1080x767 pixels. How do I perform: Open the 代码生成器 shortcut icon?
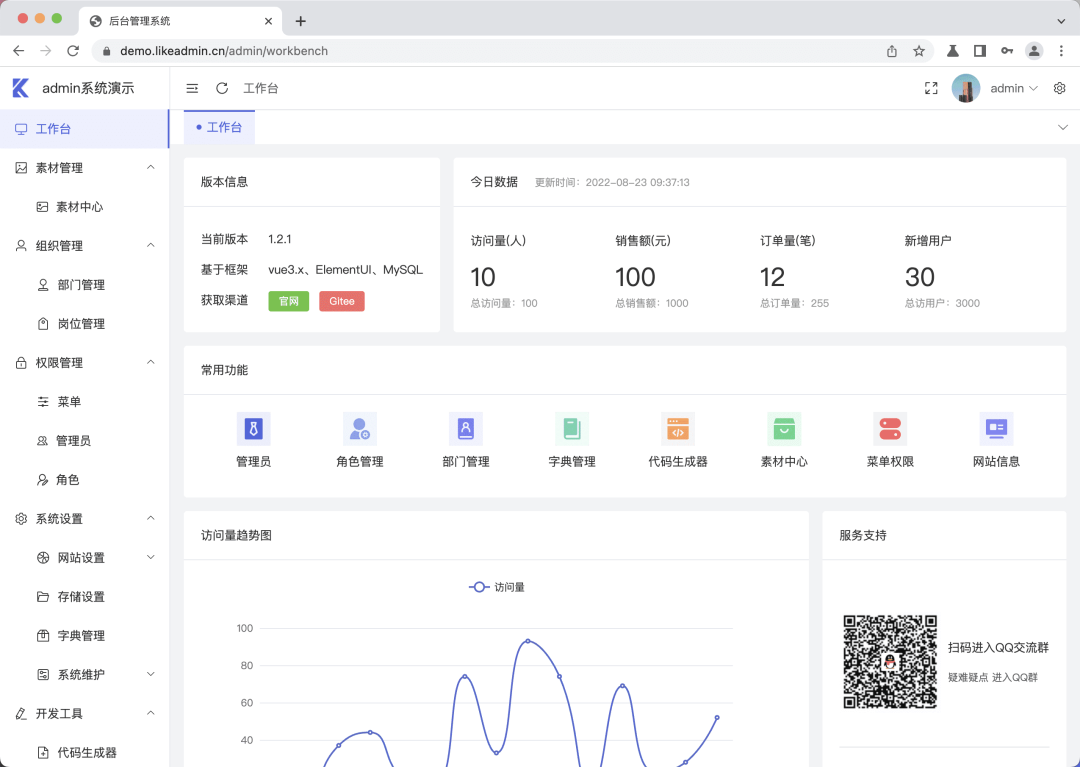pos(677,429)
